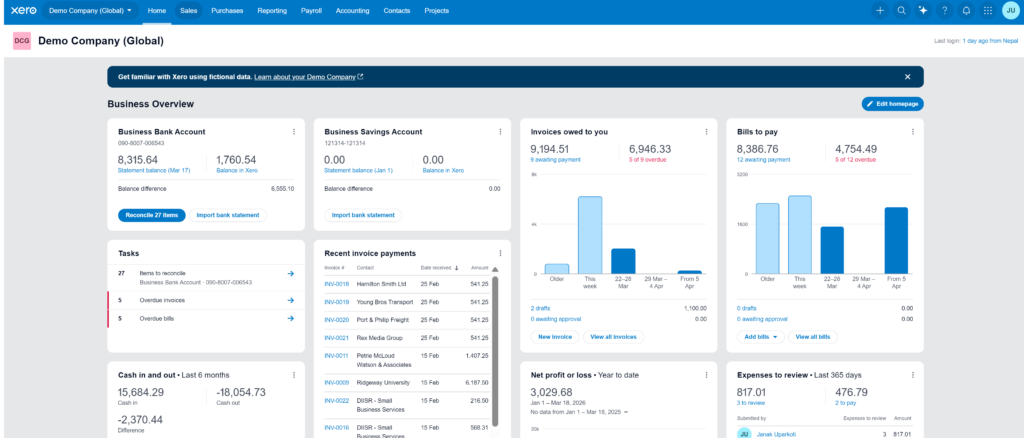Screen dimensions: 1024x438
Task: Open search with the magnifier icon
Action: pos(901,10)
